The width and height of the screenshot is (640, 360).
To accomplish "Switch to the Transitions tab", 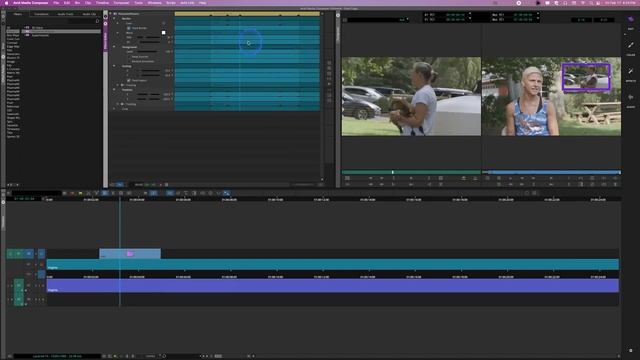I will coord(41,14).
